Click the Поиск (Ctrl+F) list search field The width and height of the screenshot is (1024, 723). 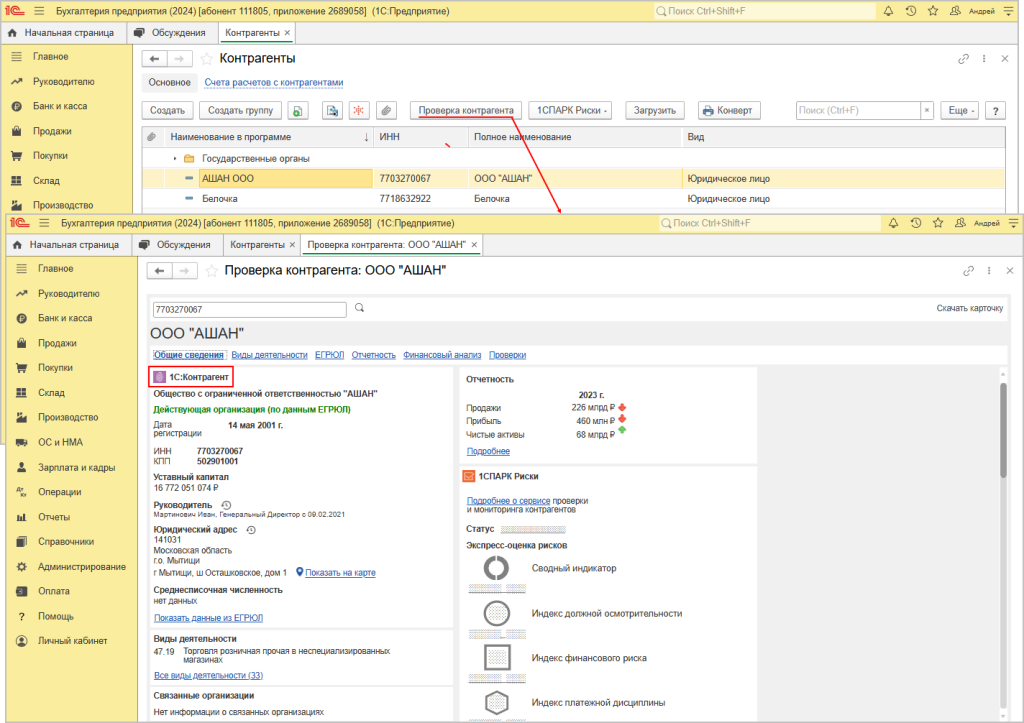click(858, 110)
